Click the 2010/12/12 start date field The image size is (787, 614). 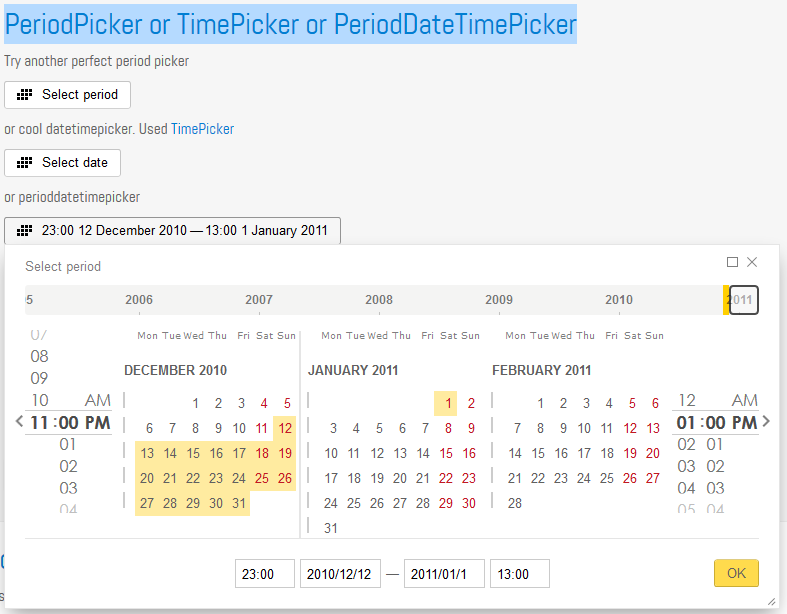click(340, 574)
